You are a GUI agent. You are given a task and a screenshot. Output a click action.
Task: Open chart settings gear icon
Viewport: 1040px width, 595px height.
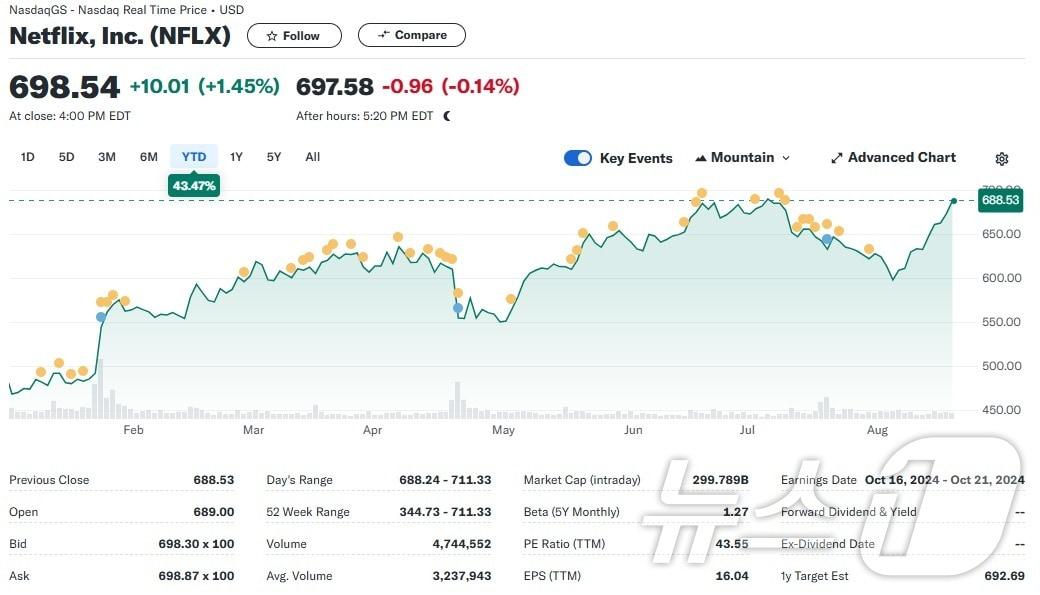coord(1002,159)
